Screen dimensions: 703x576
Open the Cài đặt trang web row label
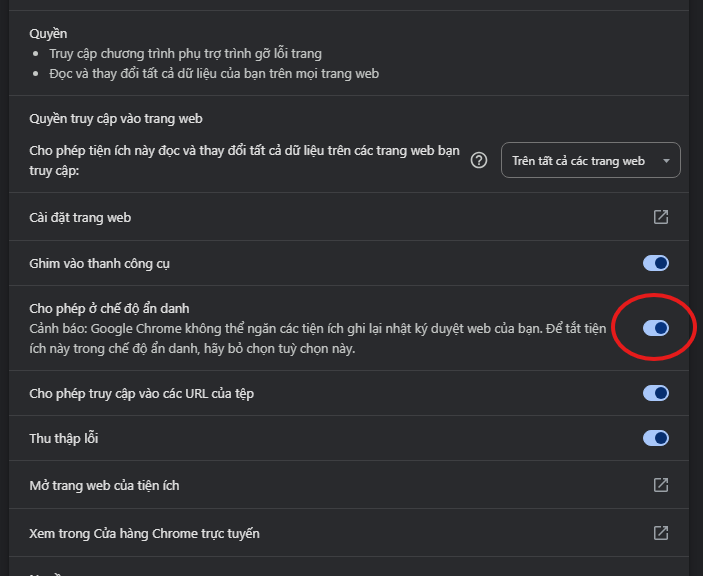click(80, 218)
